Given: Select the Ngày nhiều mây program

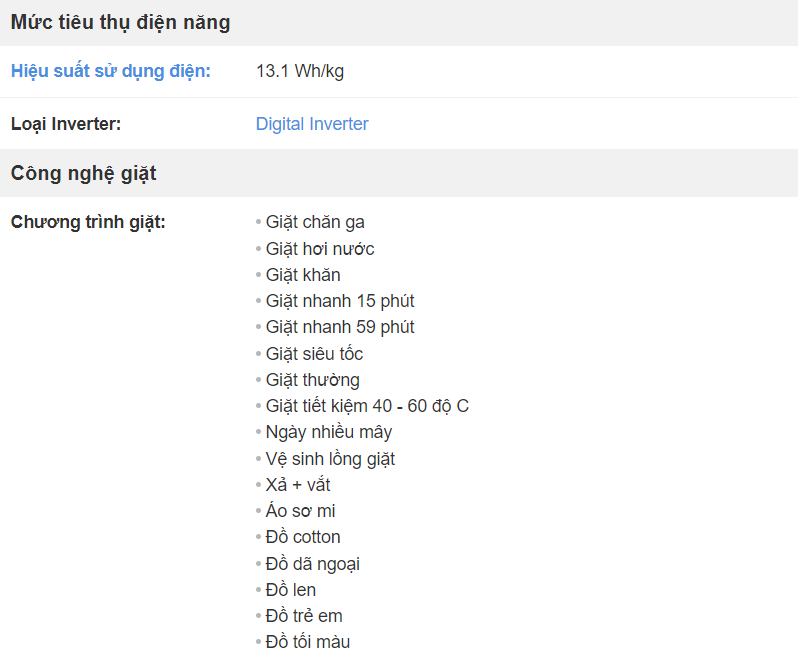Looking at the screenshot, I should click(329, 432).
